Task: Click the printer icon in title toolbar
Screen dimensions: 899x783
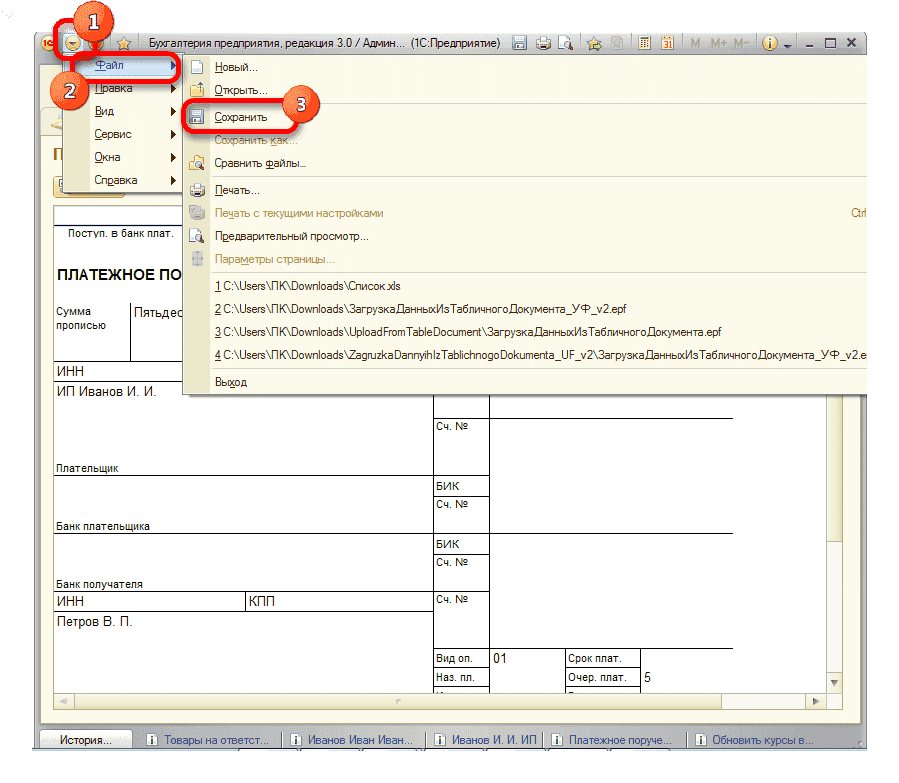Action: [543, 43]
